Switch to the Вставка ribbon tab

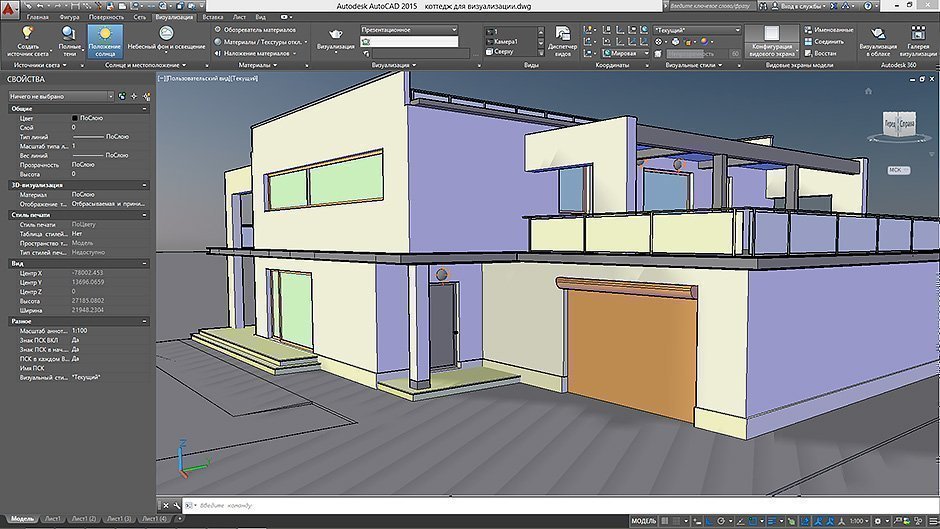[x=212, y=18]
